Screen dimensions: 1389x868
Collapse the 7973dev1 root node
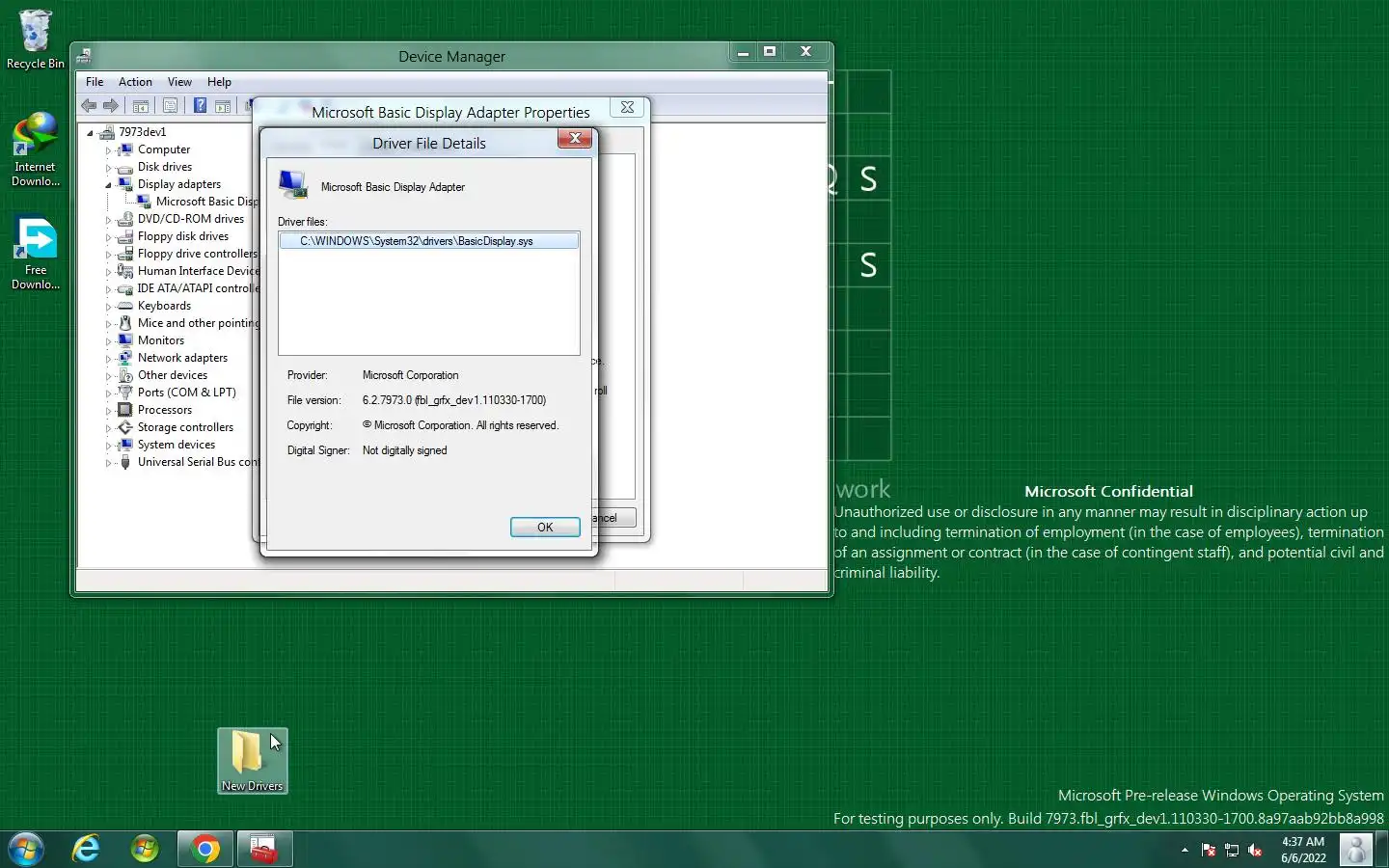coord(91,133)
